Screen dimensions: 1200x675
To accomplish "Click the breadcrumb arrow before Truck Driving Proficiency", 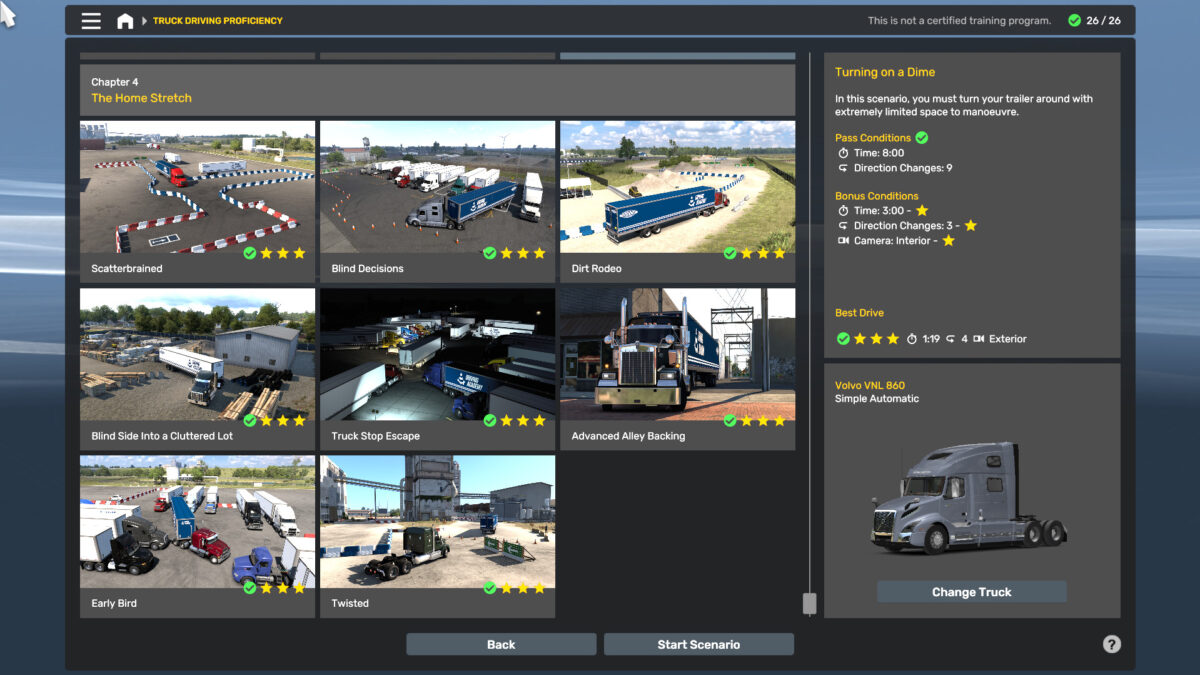I will tap(144, 21).
